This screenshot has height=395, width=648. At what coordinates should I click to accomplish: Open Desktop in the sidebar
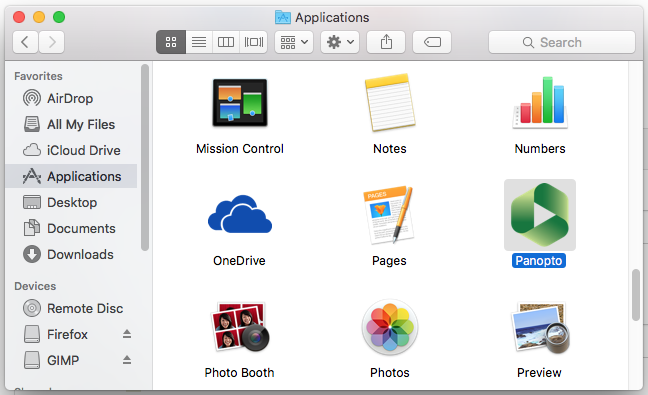[71, 202]
